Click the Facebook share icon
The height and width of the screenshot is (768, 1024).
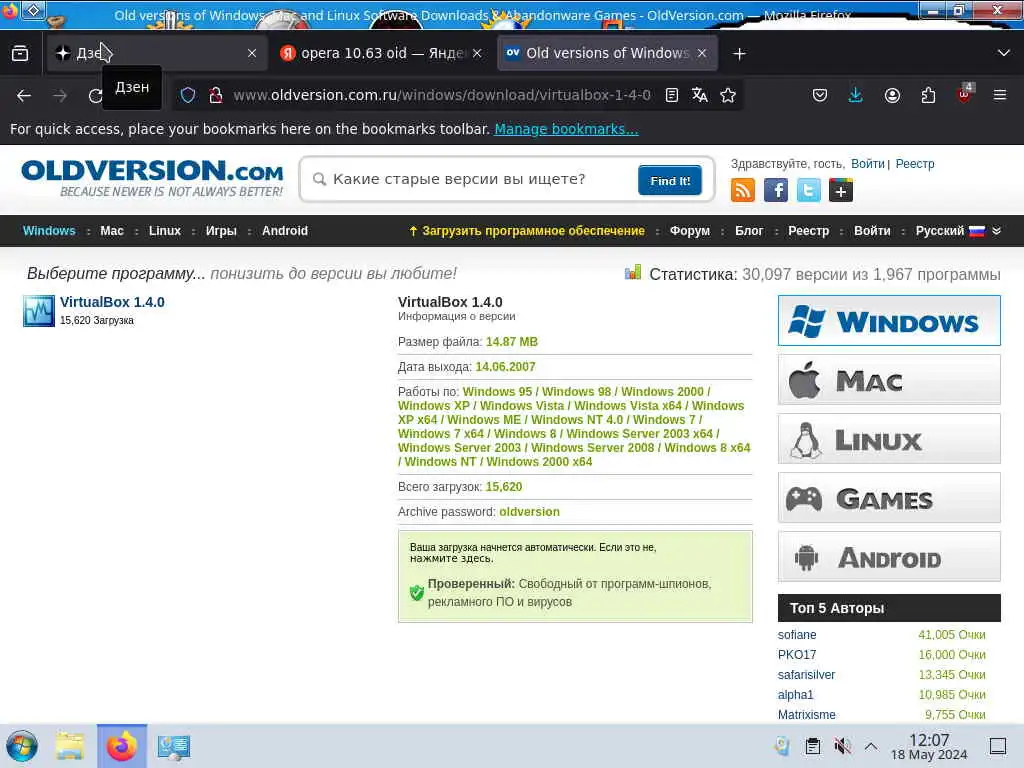776,190
